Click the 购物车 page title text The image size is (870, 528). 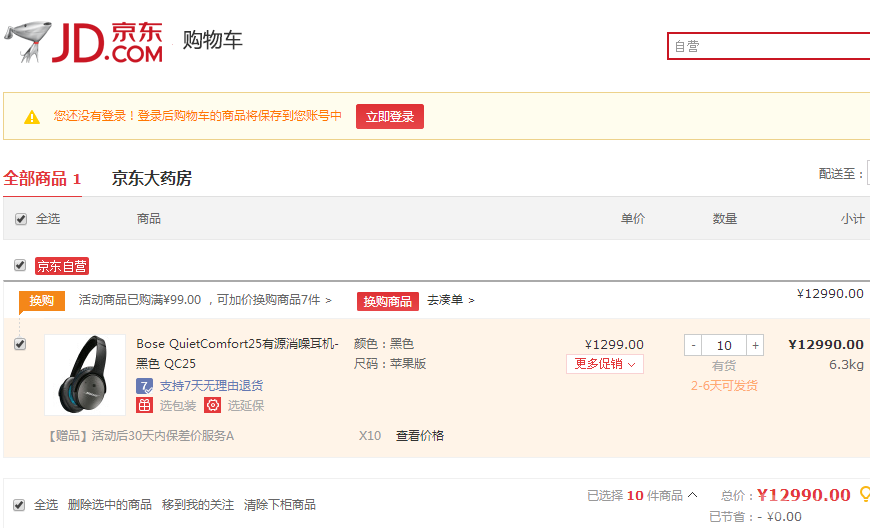(213, 40)
